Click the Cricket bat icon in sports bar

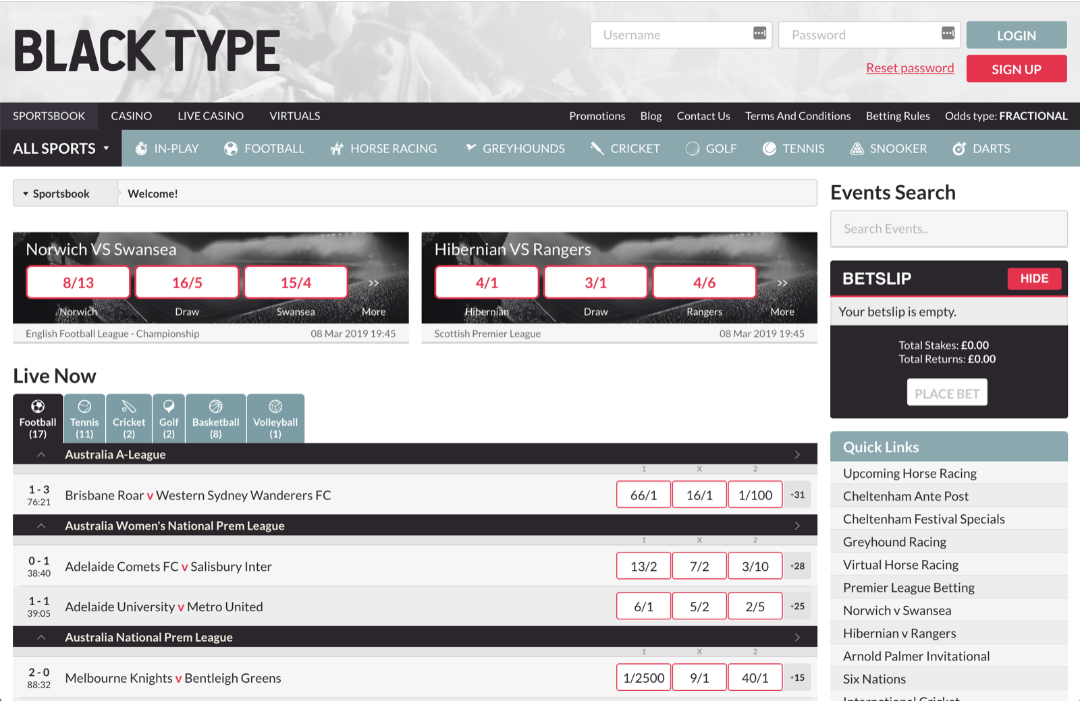[596, 149]
